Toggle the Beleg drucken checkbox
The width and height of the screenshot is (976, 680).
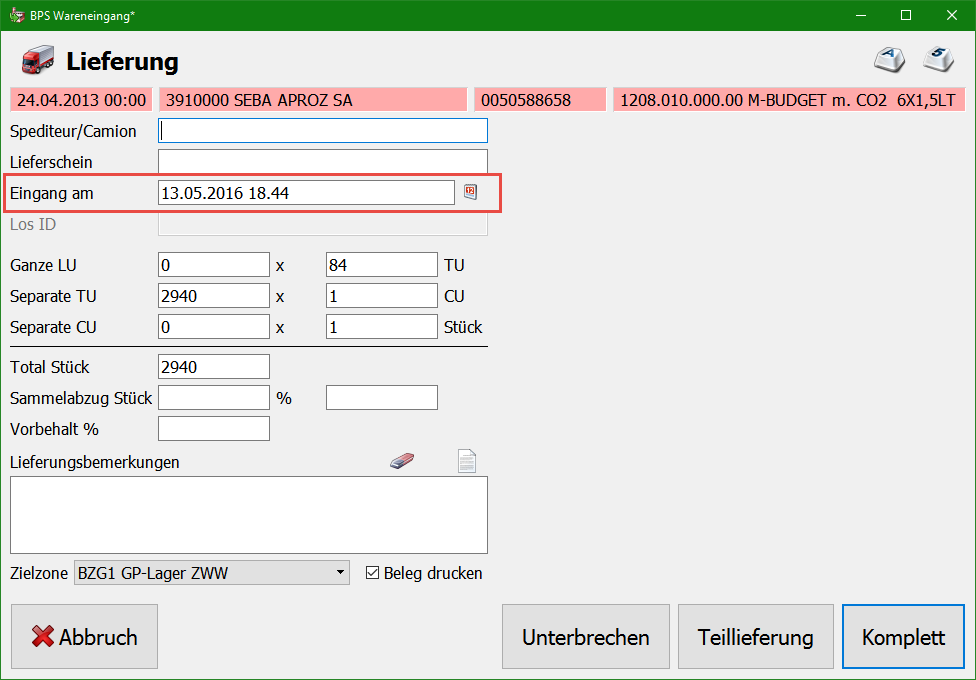(373, 573)
